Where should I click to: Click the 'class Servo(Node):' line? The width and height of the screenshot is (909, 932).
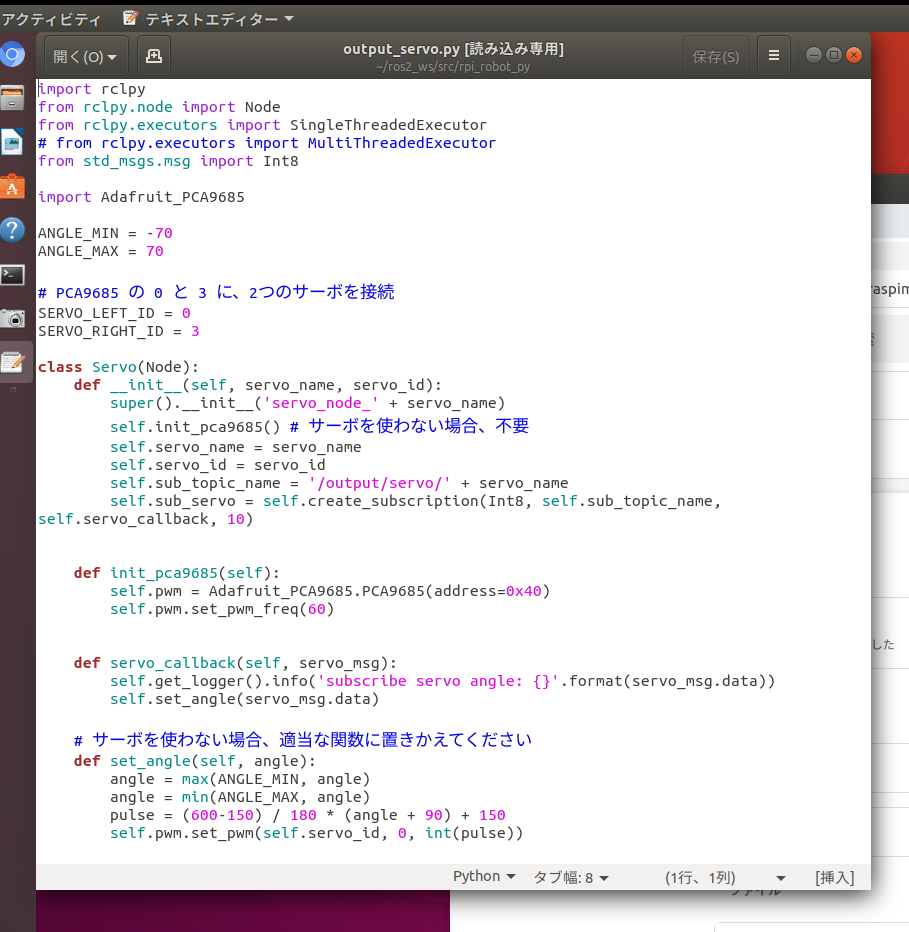118,367
